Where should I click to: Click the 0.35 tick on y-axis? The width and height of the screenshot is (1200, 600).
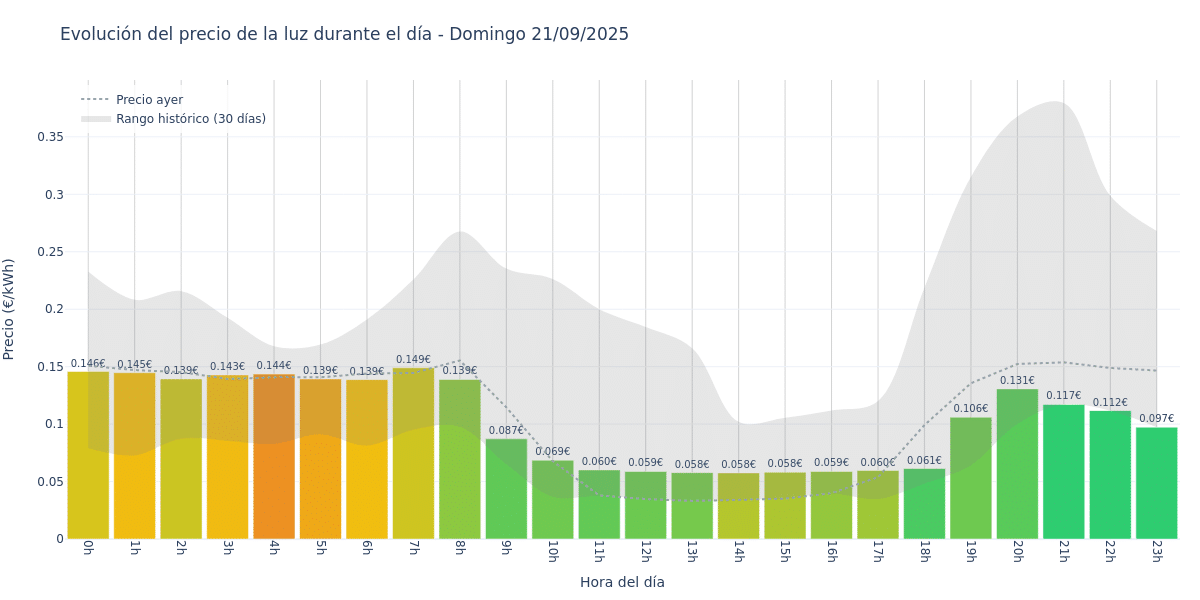pos(50,137)
